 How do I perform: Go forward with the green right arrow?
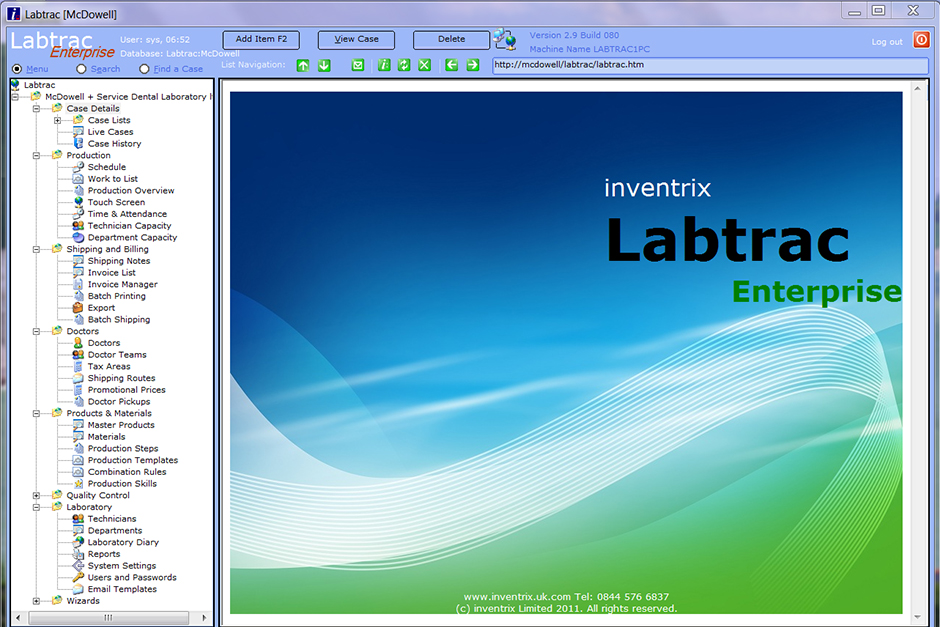click(x=472, y=65)
